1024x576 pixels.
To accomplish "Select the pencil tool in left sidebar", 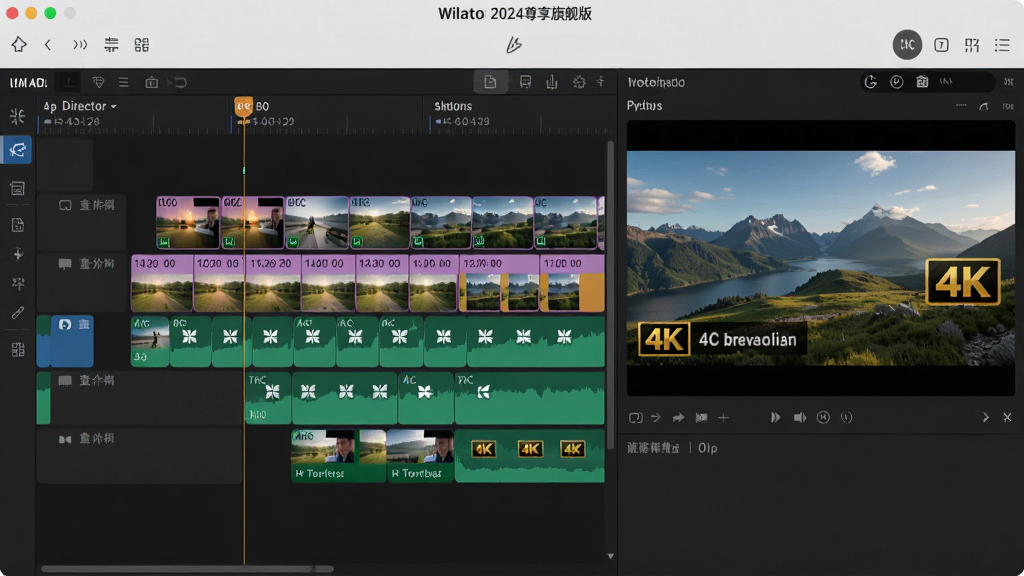I will pyautogui.click(x=18, y=313).
